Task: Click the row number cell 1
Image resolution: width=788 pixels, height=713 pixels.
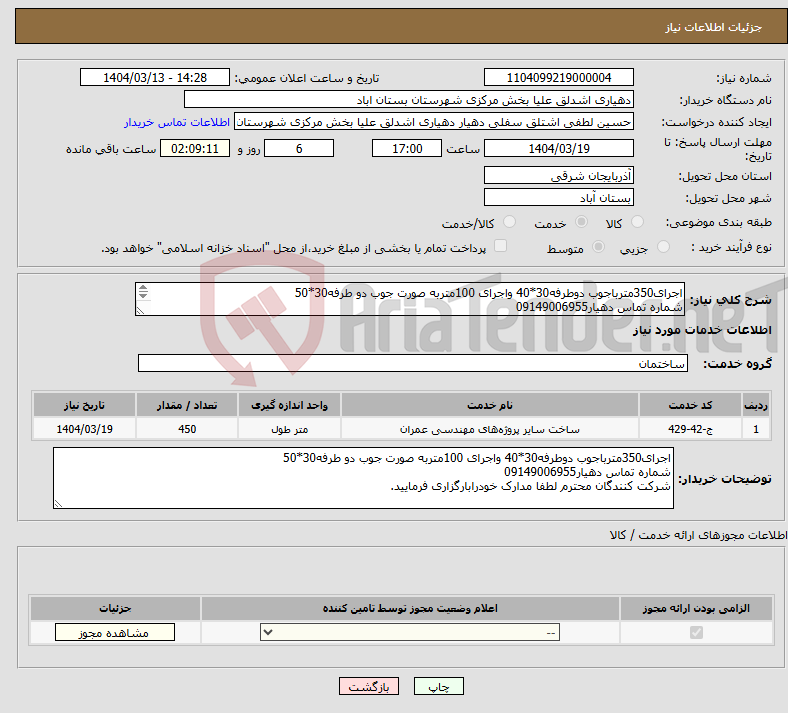Action: (x=756, y=429)
